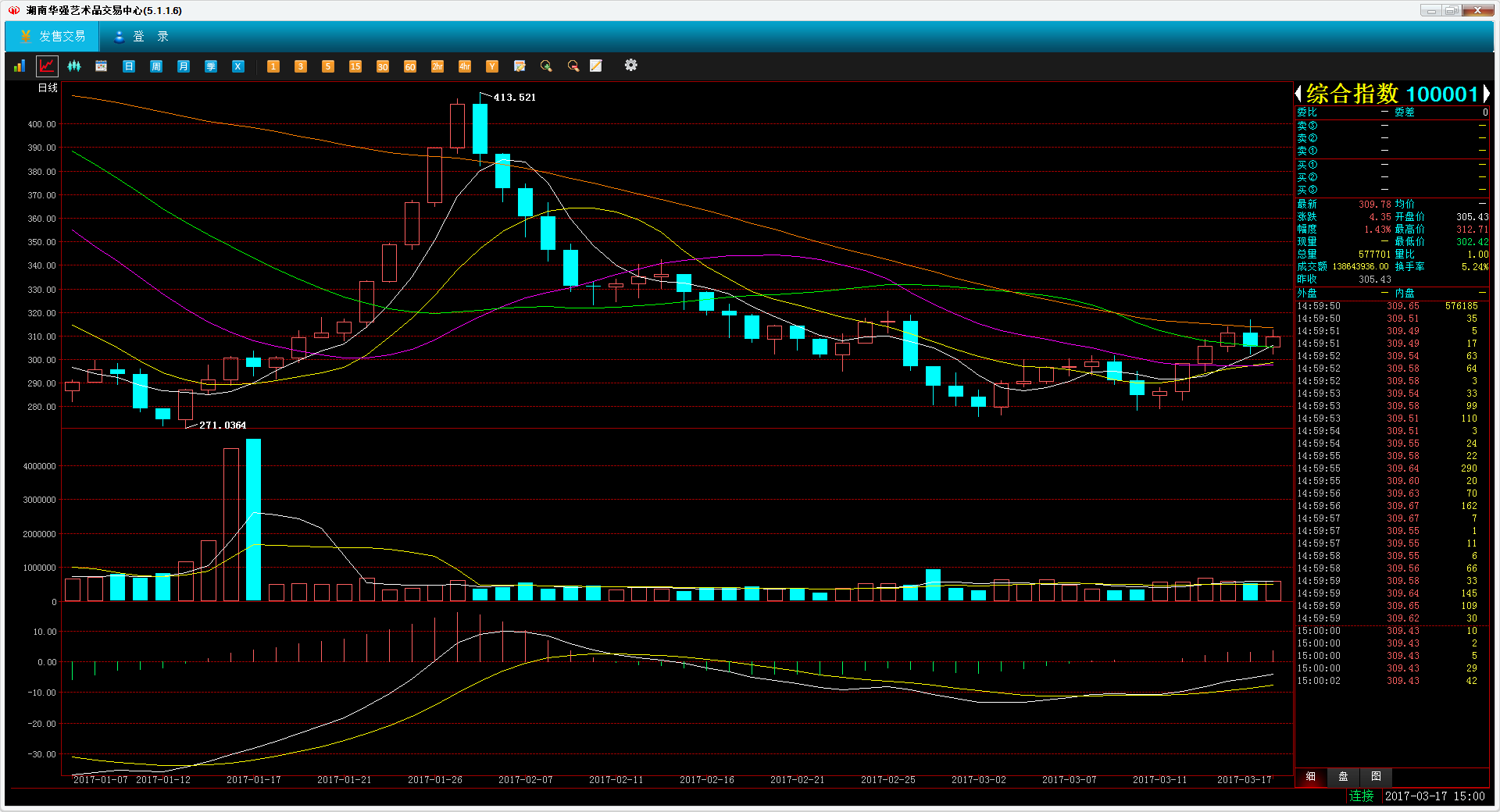Go to next instrument with right arrow
1500x812 pixels.
pyautogui.click(x=1486, y=94)
